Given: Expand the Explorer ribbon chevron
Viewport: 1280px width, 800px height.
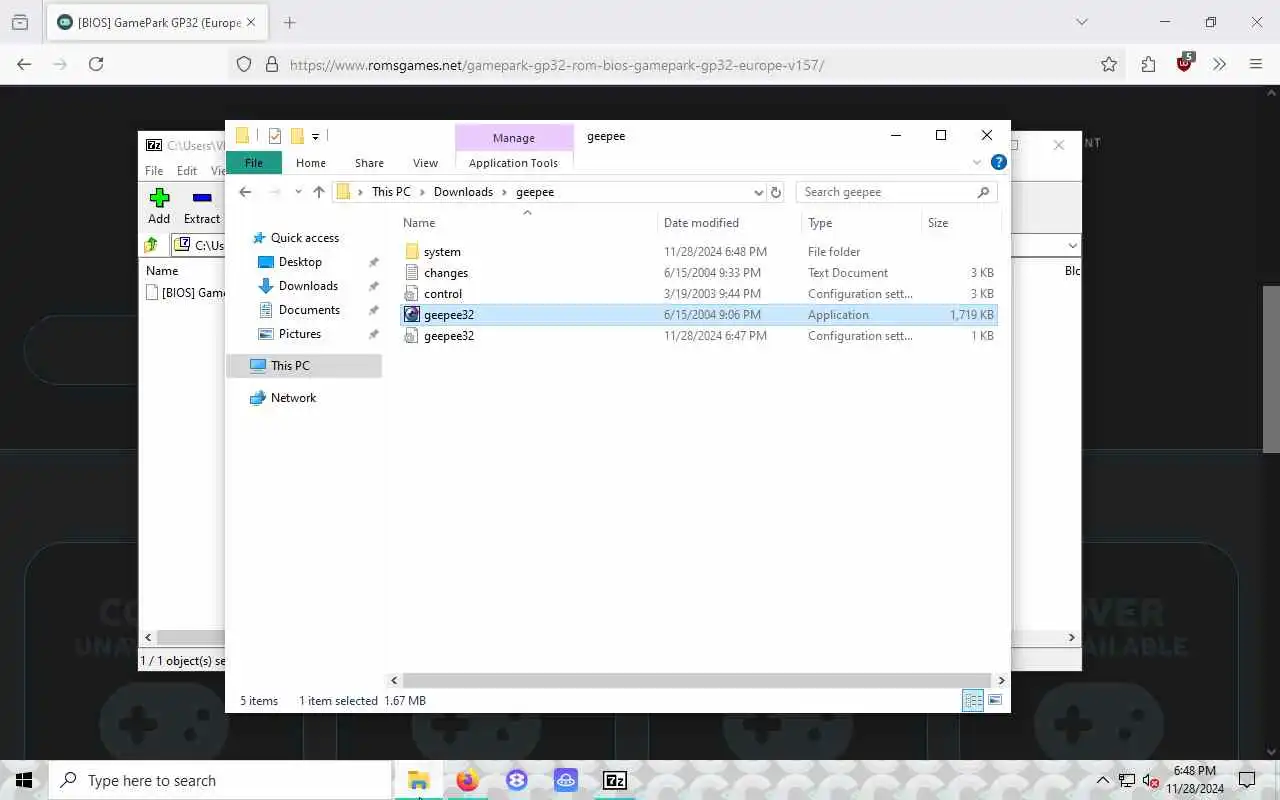Looking at the screenshot, I should pos(977,162).
